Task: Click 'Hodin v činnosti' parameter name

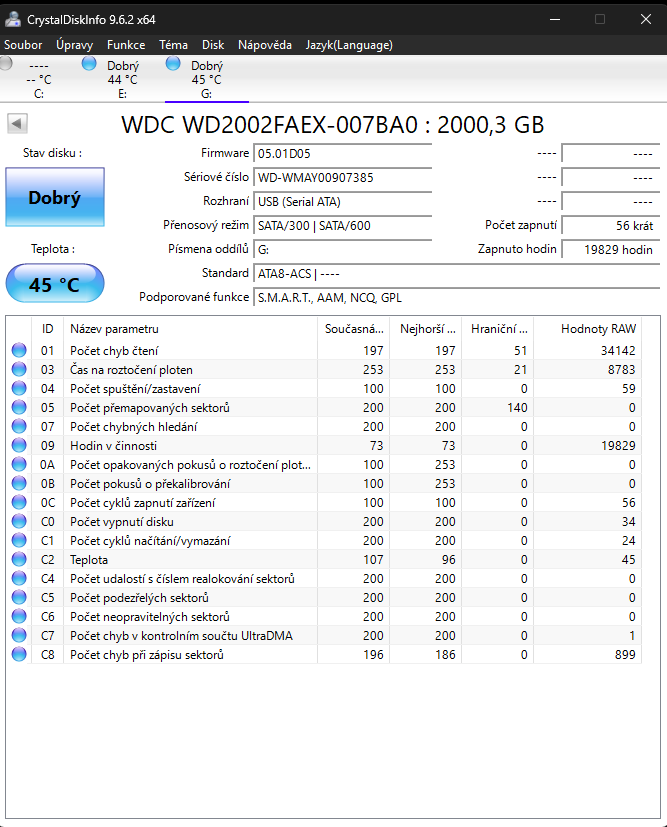Action: pyautogui.click(x=113, y=446)
